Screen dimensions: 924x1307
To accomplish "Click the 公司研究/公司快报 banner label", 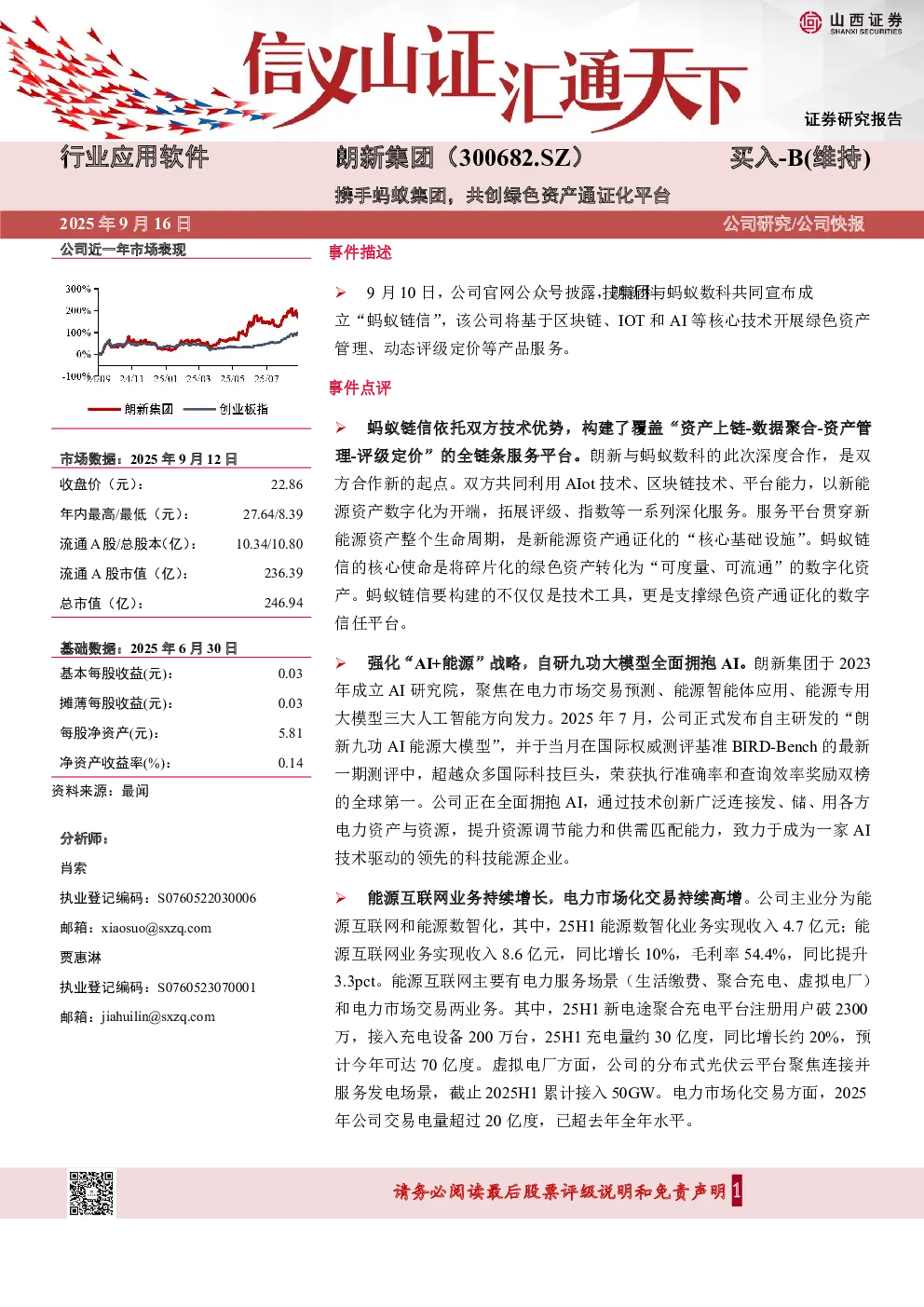I will [x=794, y=224].
